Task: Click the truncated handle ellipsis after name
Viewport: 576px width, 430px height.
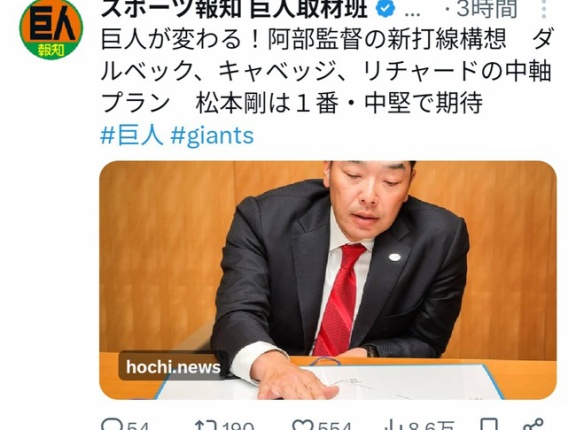Action: 412,12
